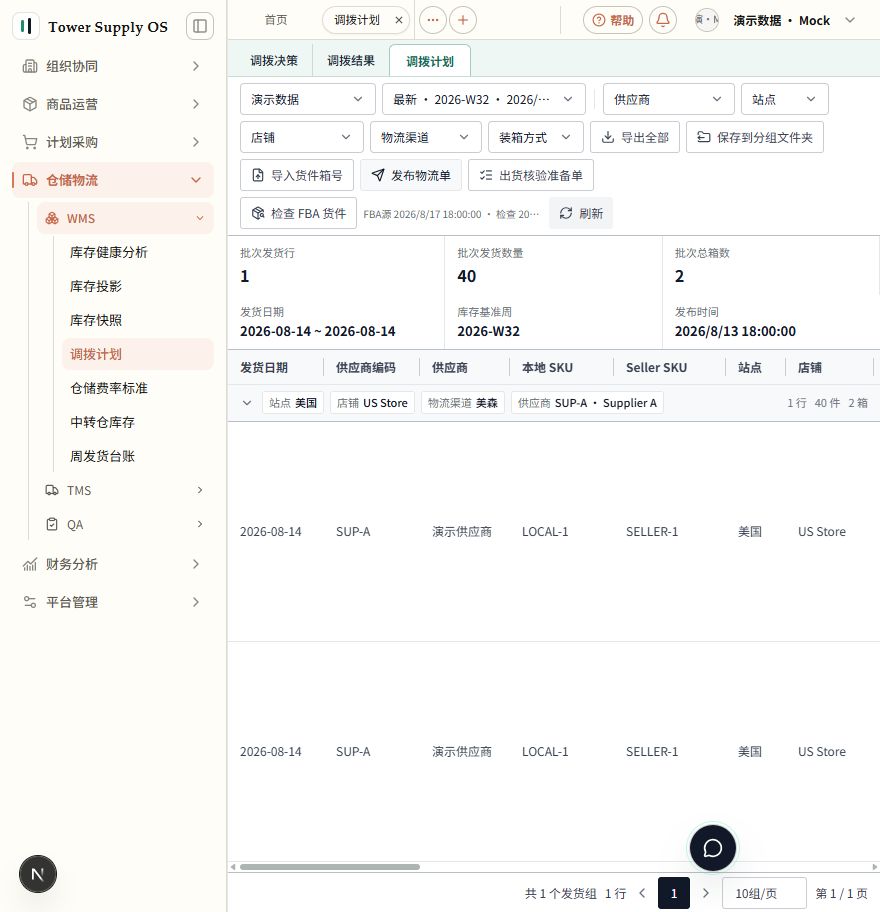The image size is (880, 912).
Task: Collapse the WMS submenu
Action: [x=126, y=219]
